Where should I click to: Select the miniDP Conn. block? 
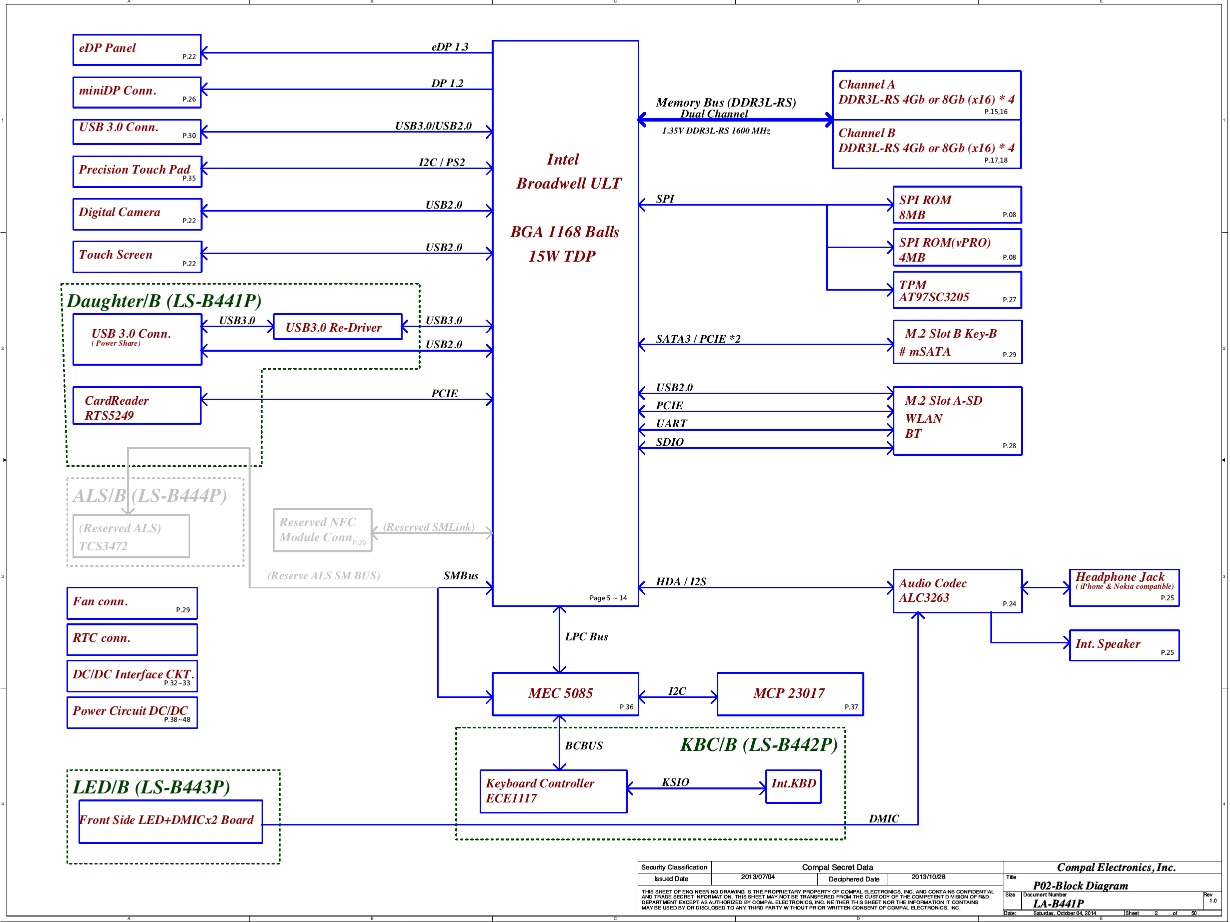tap(136, 92)
